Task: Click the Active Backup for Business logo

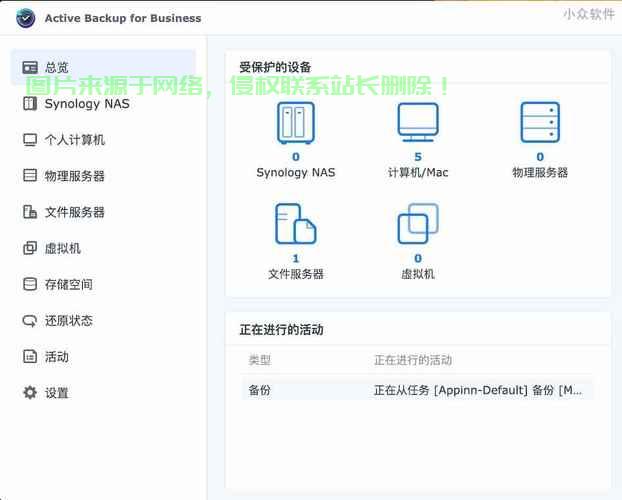Action: (x=26, y=18)
